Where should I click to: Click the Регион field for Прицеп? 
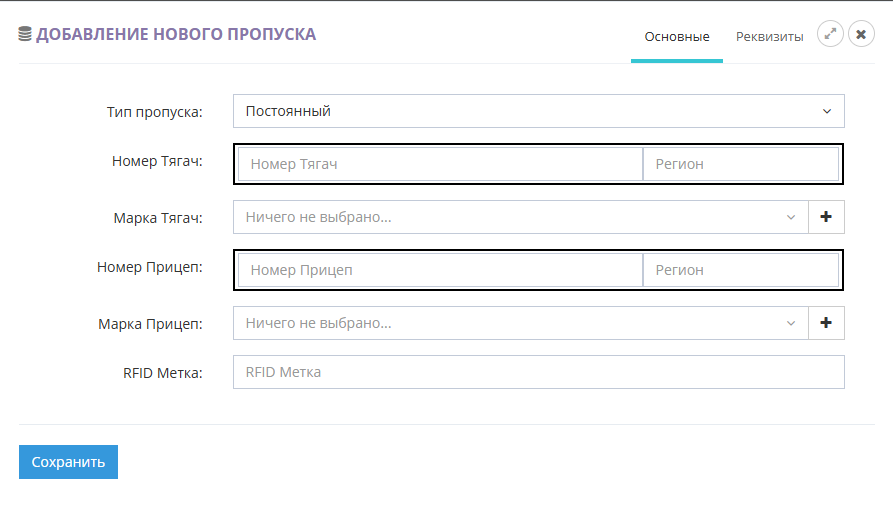[740, 270]
